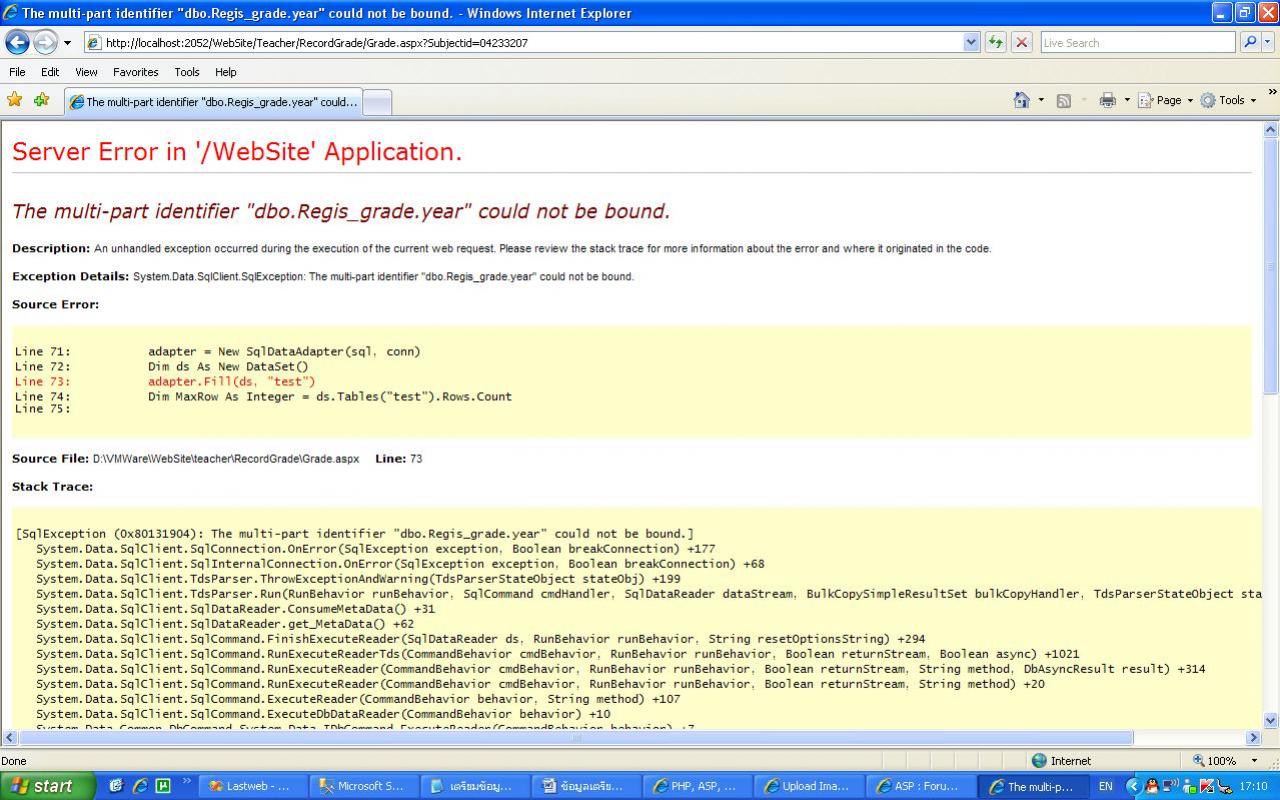This screenshot has width=1280, height=800.
Task: Expand hidden system tray icons arrow
Action: coord(1133,786)
